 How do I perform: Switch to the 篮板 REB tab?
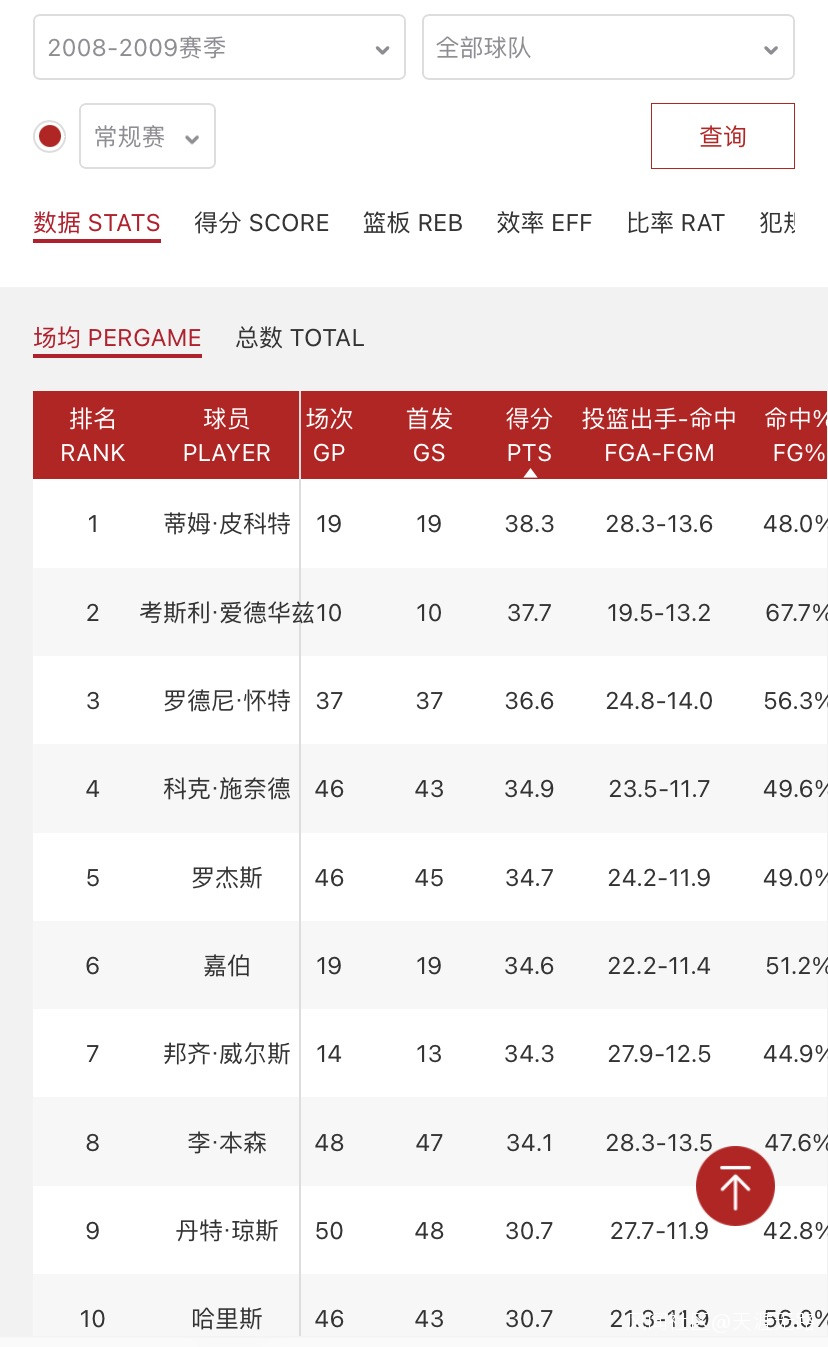[x=413, y=223]
